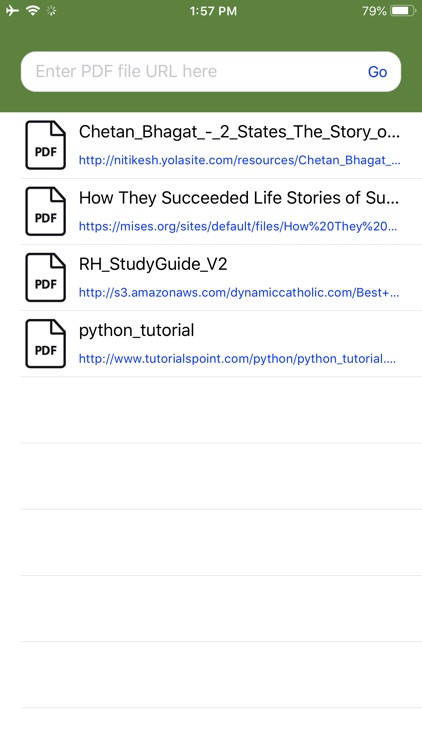Image resolution: width=422 pixels, height=750 pixels.
Task: Tap the 79% battery percentage
Action: click(x=374, y=11)
